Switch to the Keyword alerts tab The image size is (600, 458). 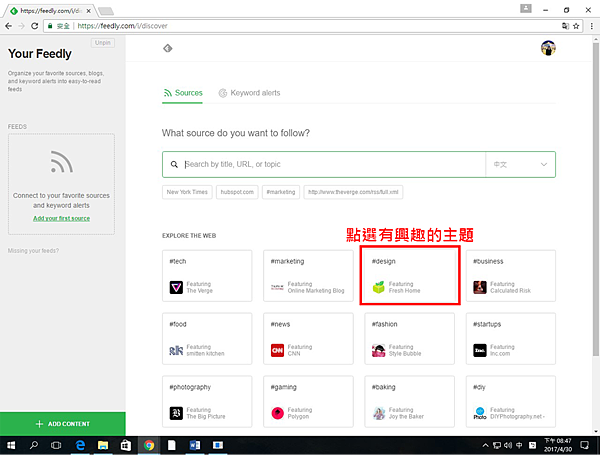click(249, 93)
